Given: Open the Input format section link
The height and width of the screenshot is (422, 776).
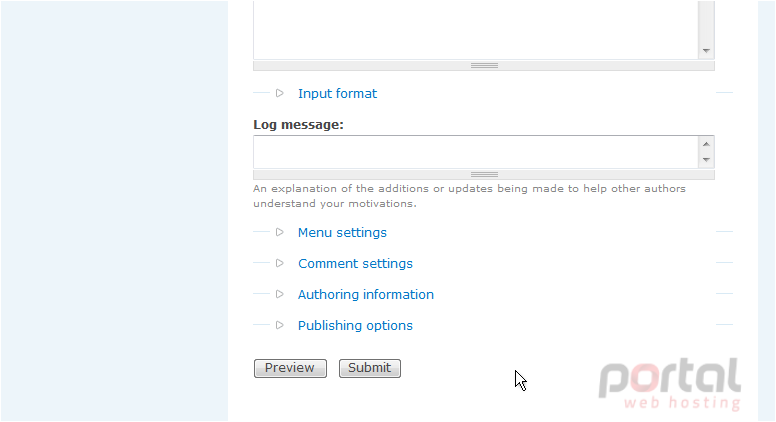Looking at the screenshot, I should [337, 94].
